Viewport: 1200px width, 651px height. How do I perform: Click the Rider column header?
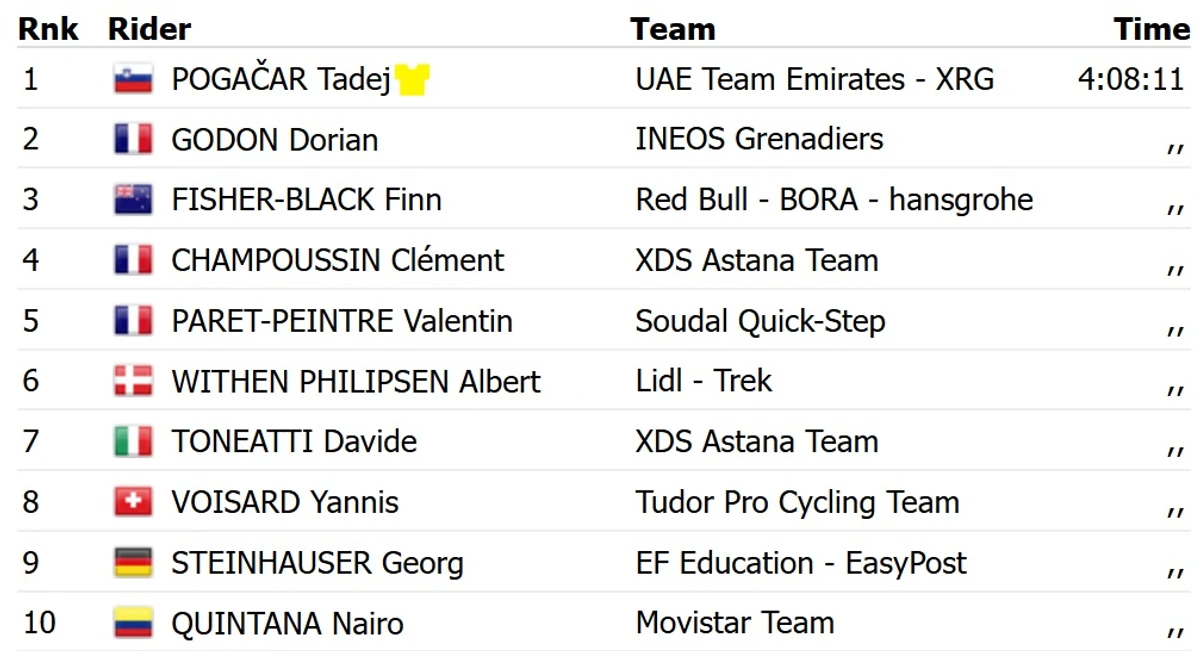point(149,29)
